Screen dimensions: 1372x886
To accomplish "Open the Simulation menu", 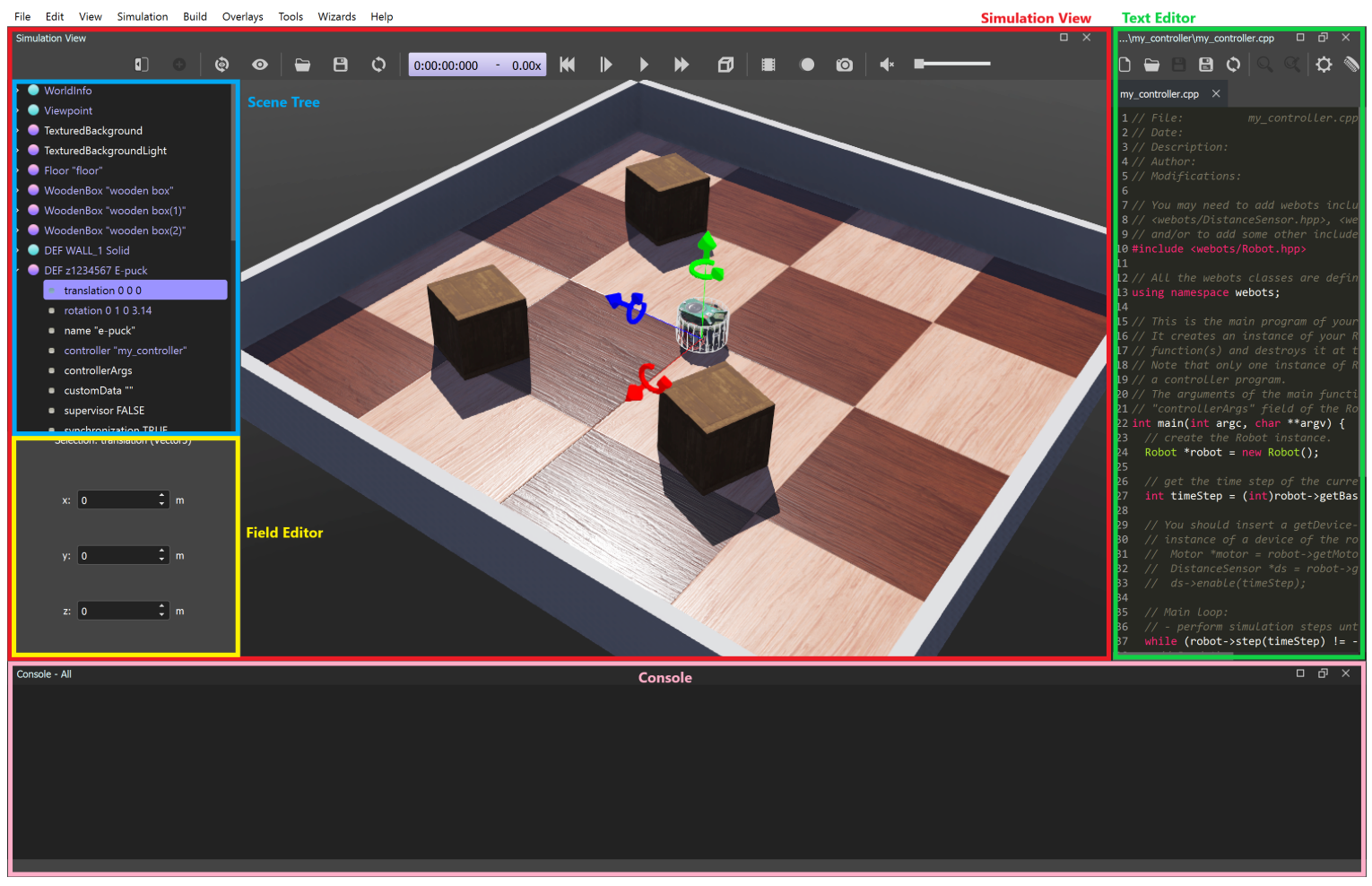I will (x=142, y=16).
